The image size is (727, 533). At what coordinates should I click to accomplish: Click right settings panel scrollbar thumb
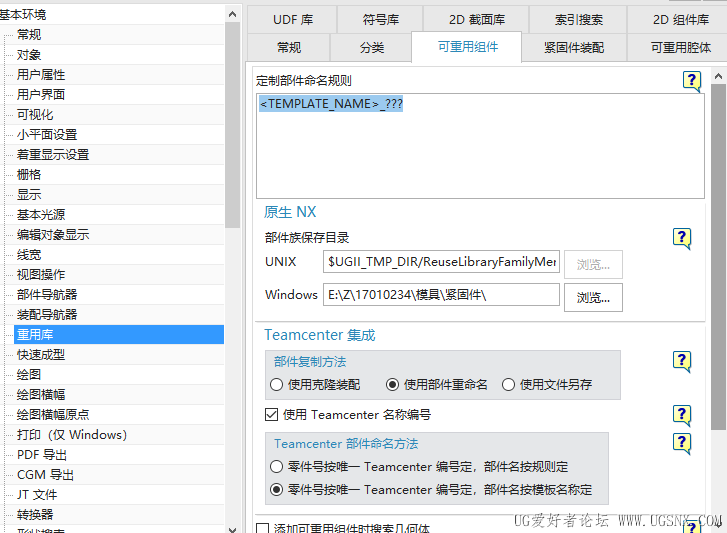[x=718, y=257]
